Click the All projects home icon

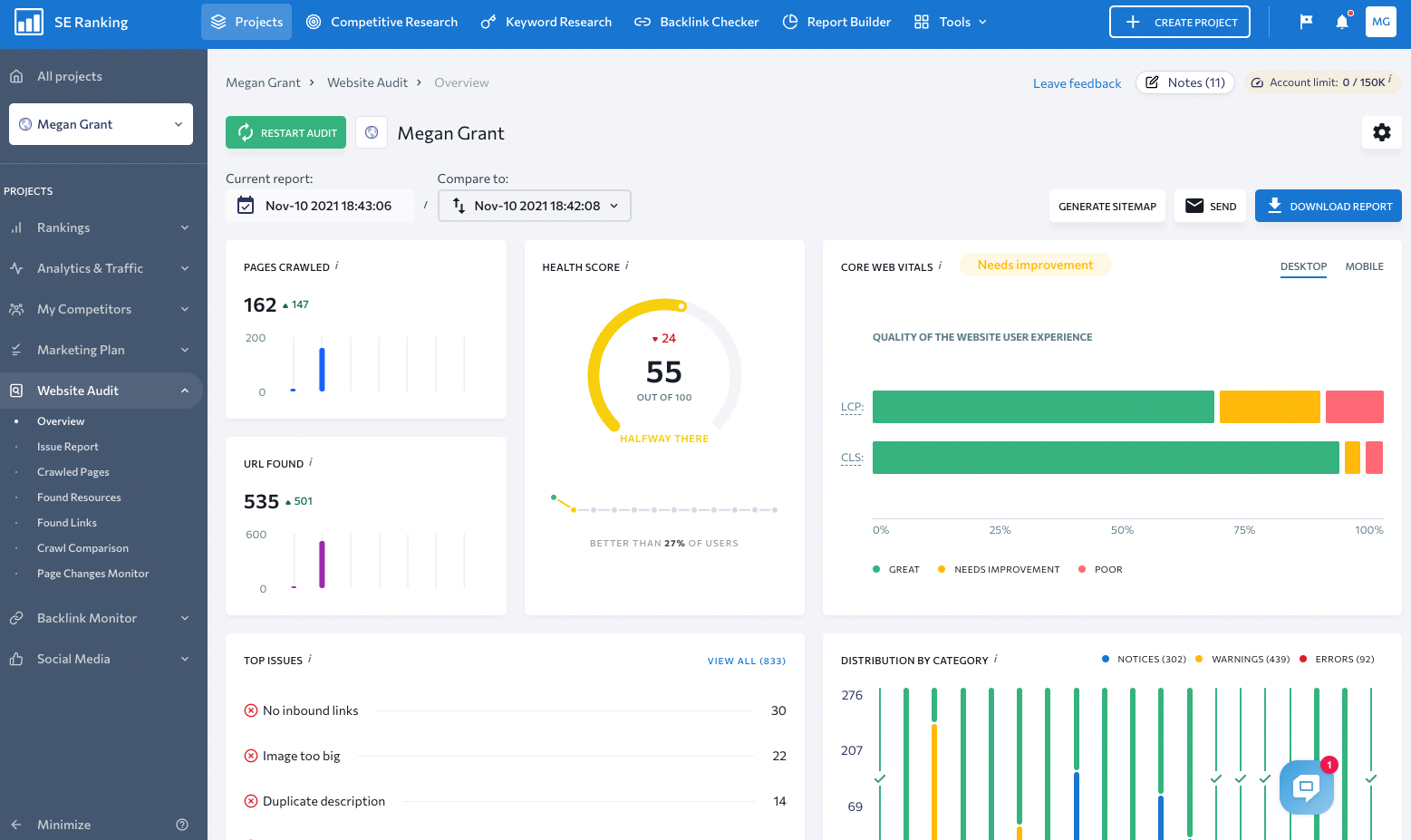pyautogui.click(x=16, y=76)
